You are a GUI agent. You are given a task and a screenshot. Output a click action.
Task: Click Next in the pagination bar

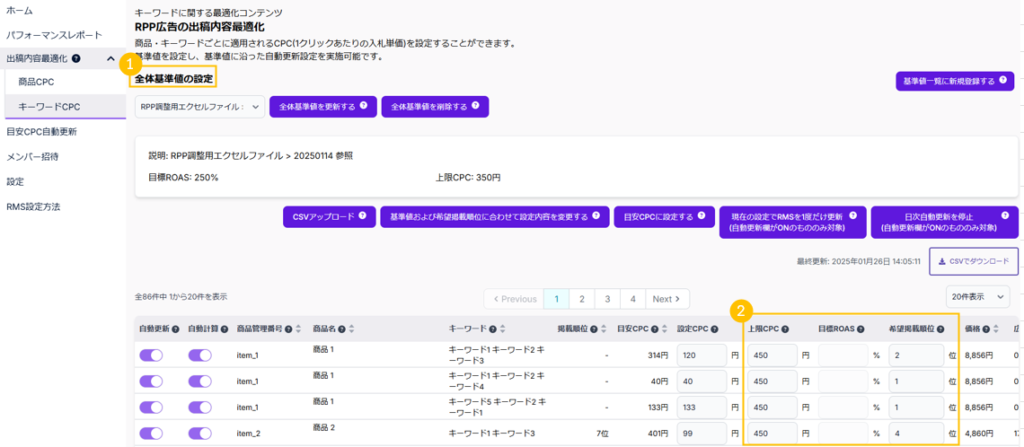[667, 298]
